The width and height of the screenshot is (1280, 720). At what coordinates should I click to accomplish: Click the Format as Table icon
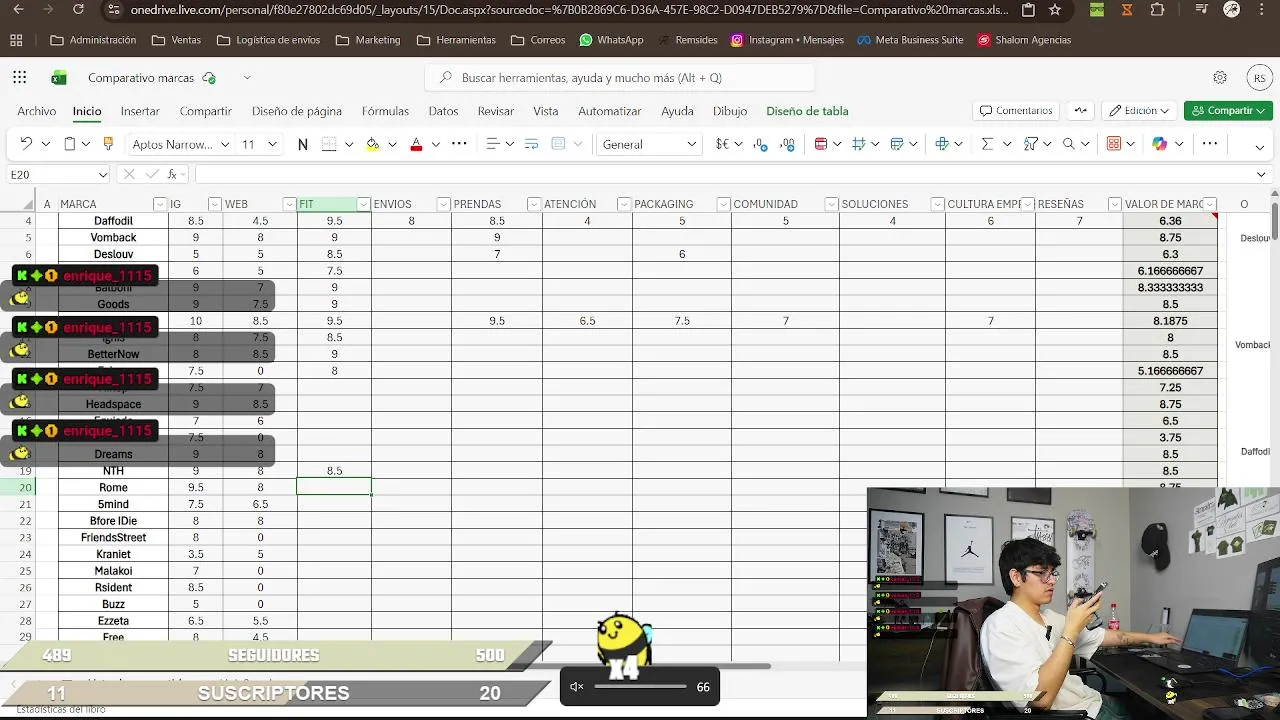coord(897,144)
